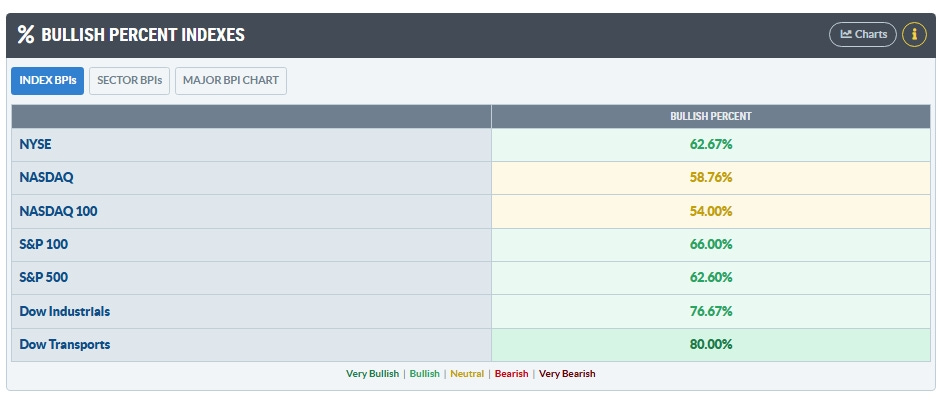Click the Very Bearish legend label
942x405 pixels.
567,374
